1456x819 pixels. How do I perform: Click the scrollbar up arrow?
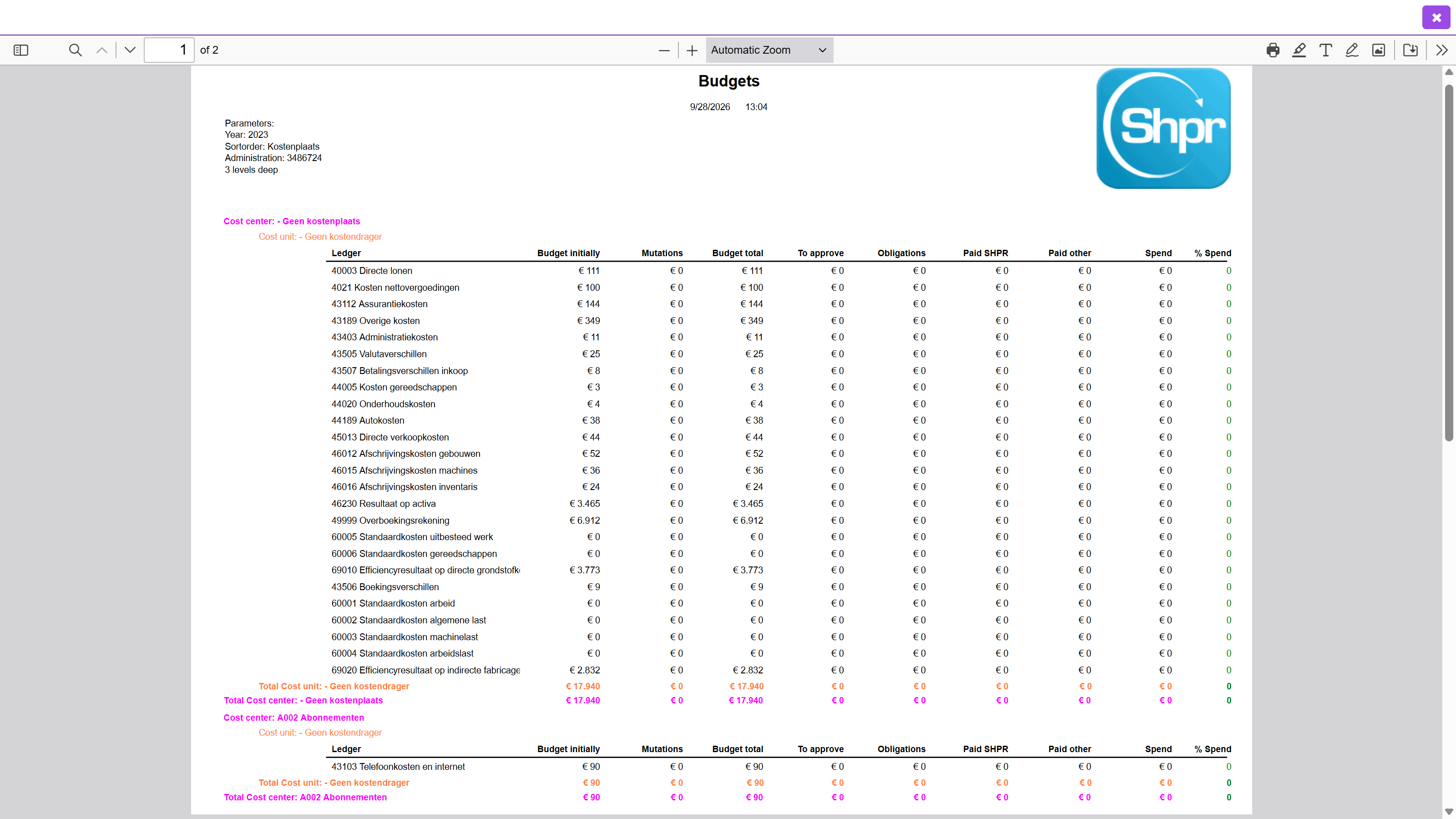click(1449, 72)
